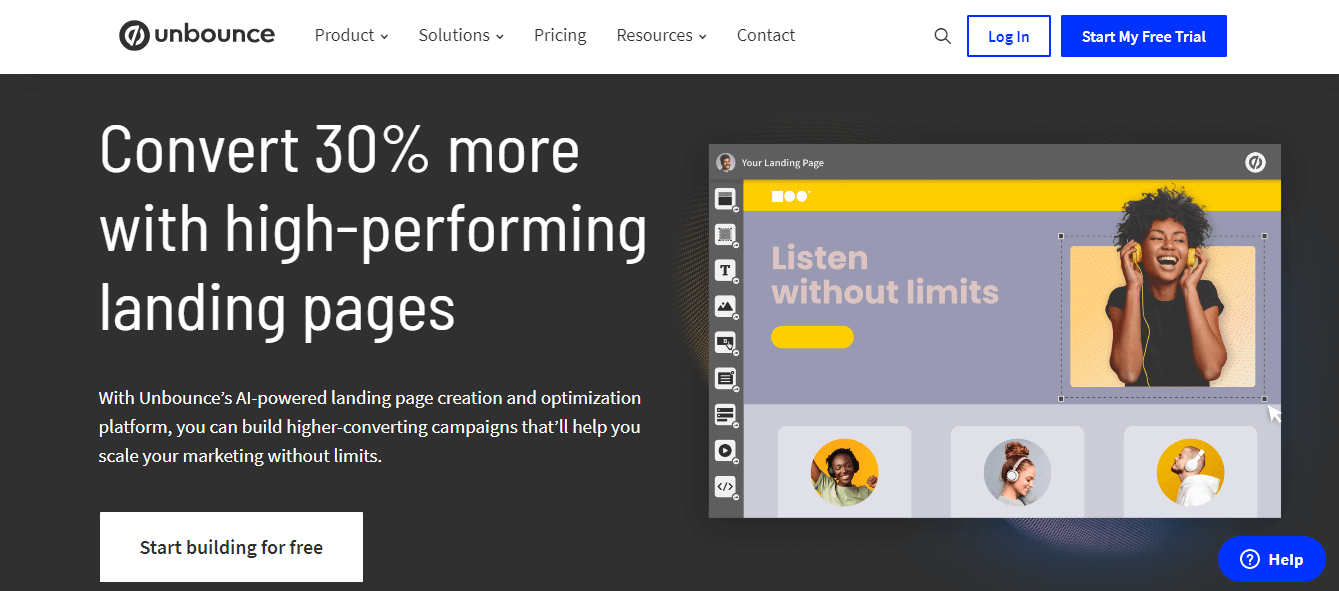
Task: Click Start My Free Trial button
Action: pos(1144,36)
